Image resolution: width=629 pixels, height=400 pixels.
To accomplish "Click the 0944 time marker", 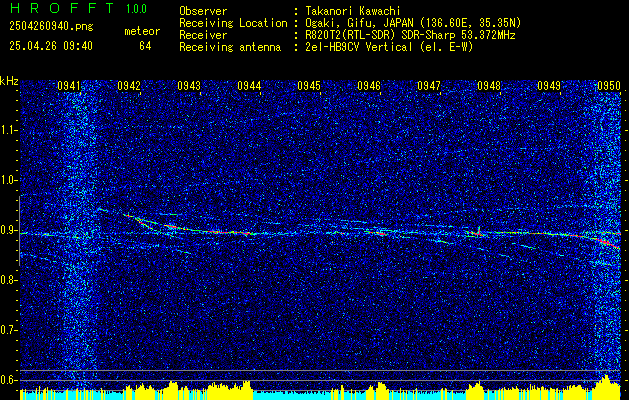I will click(249, 85).
